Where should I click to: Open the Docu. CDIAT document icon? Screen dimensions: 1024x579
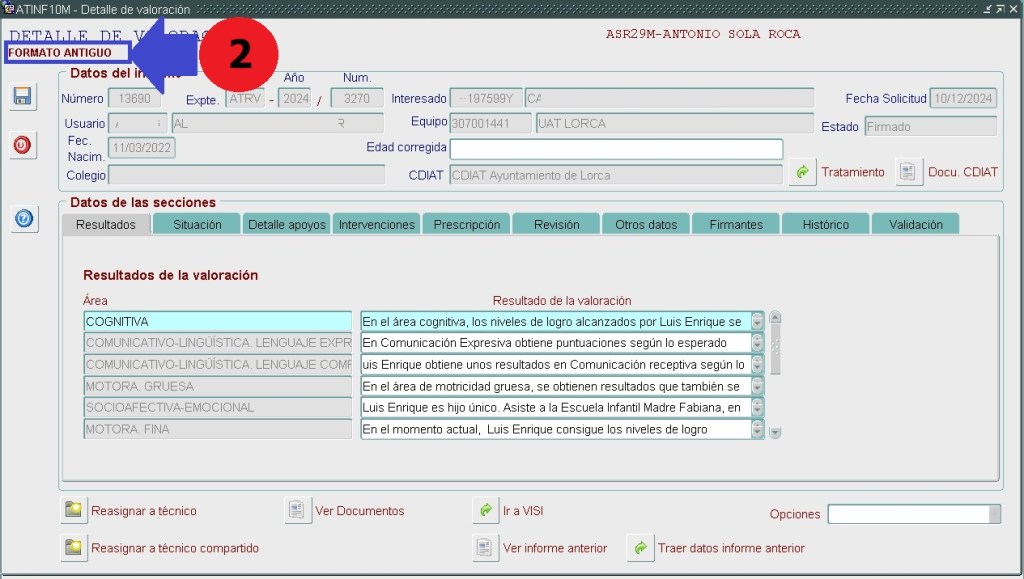pyautogui.click(x=908, y=172)
